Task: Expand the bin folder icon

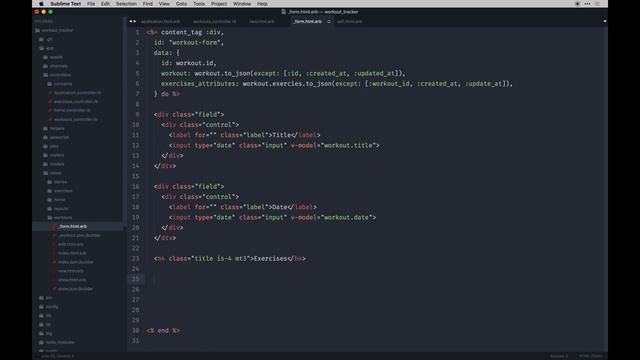Action: [x=41, y=298]
